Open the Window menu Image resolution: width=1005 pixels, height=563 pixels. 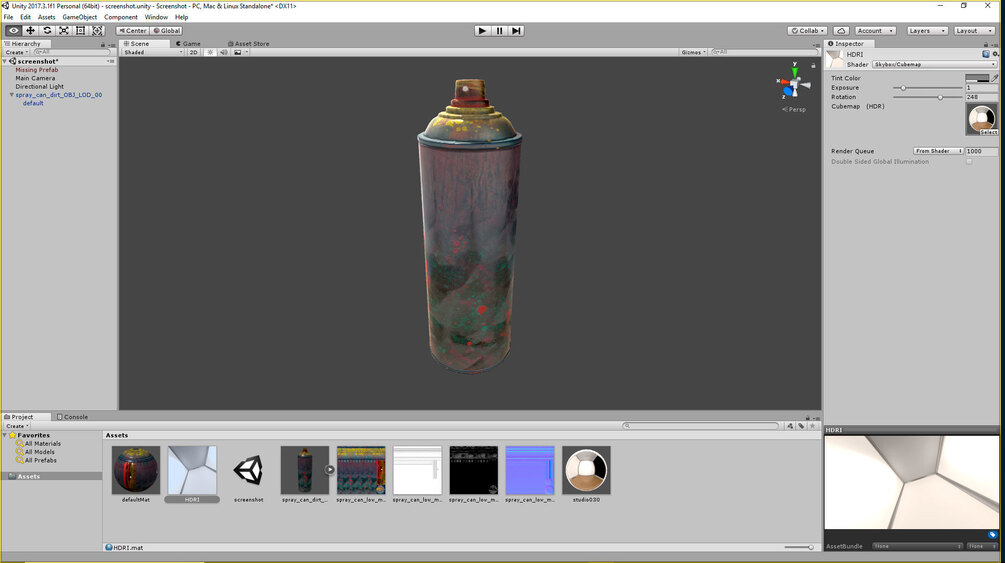point(156,17)
